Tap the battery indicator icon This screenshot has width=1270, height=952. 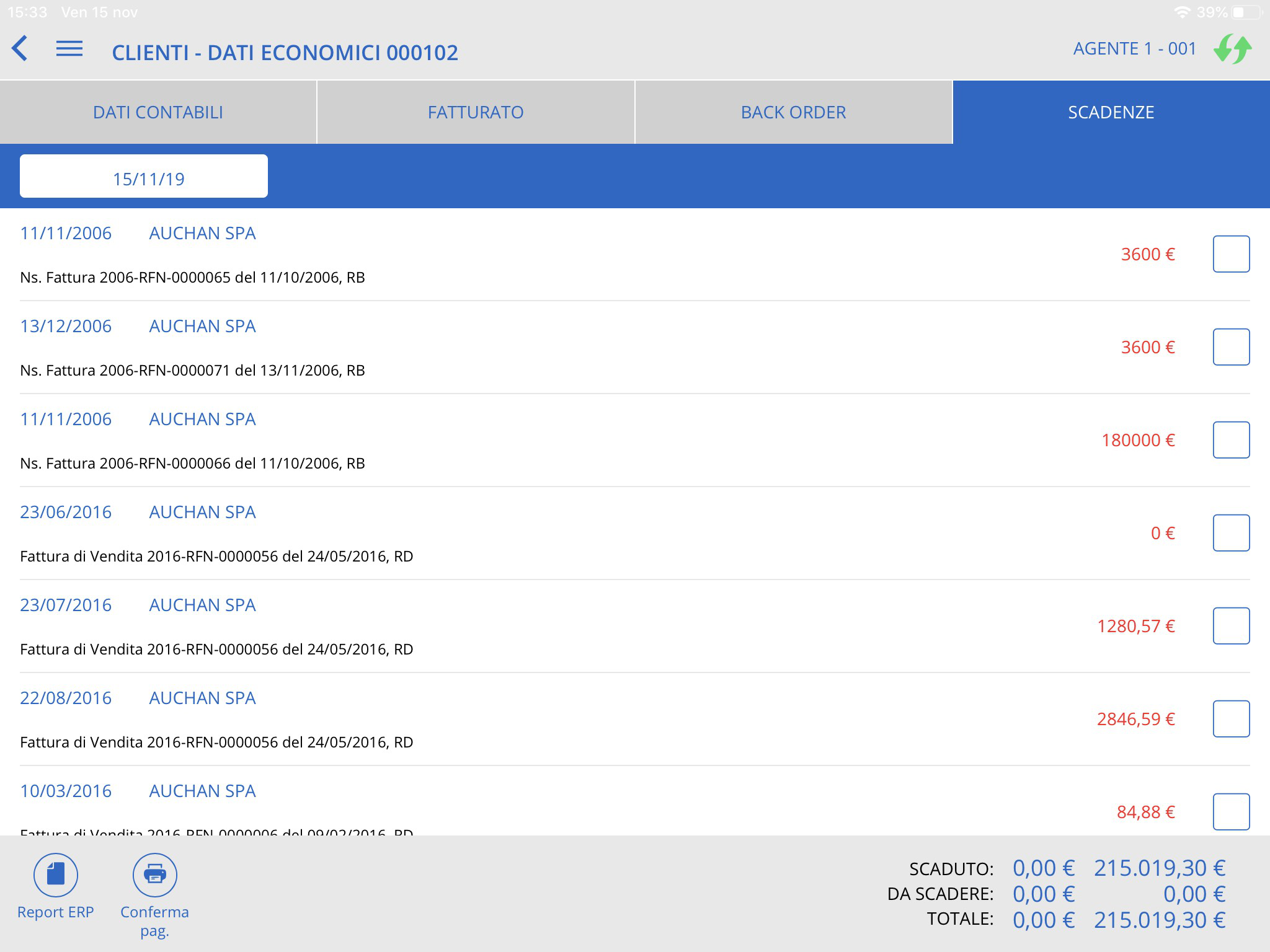tap(1246, 12)
